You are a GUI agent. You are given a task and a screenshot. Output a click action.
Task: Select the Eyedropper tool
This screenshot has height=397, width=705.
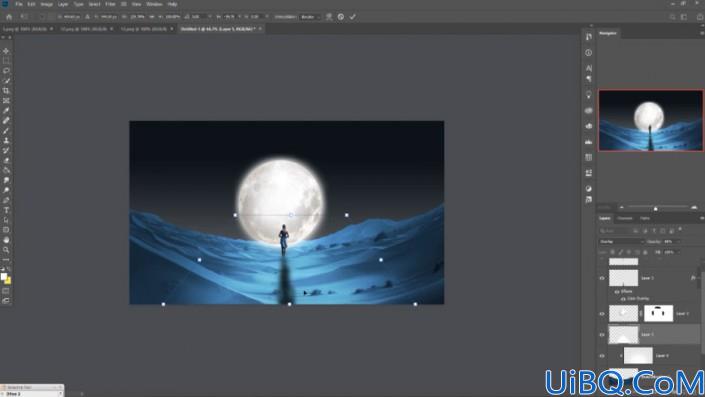[x=6, y=111]
